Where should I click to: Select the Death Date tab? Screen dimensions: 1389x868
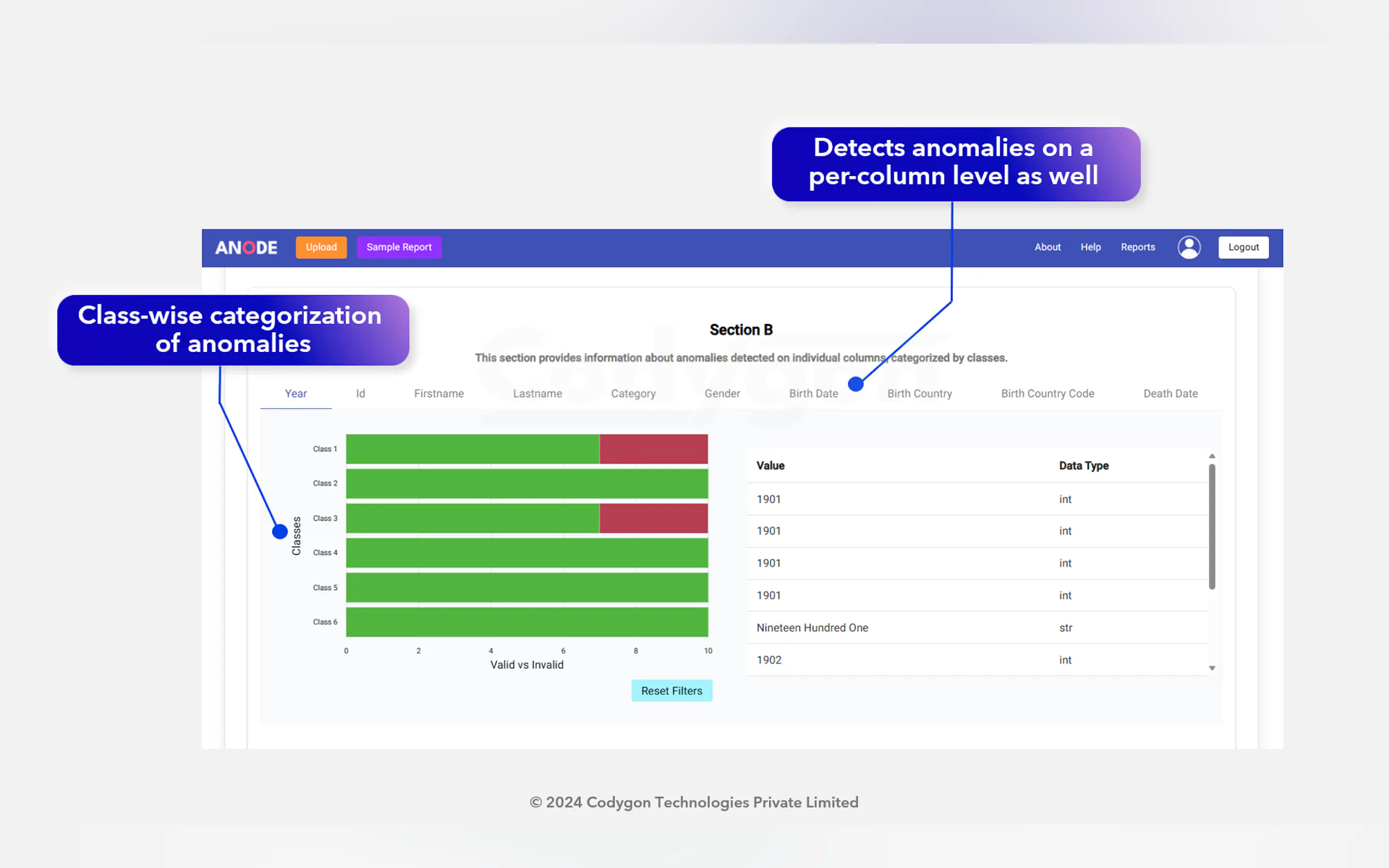point(1170,393)
